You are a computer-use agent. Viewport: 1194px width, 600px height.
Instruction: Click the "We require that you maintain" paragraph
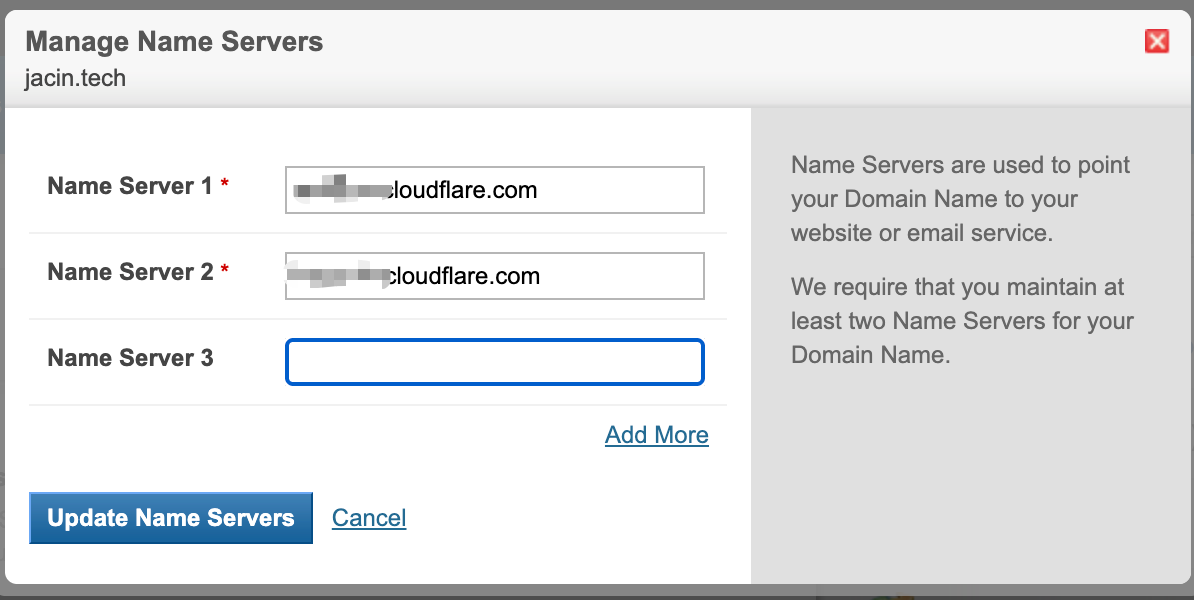[x=960, y=321]
